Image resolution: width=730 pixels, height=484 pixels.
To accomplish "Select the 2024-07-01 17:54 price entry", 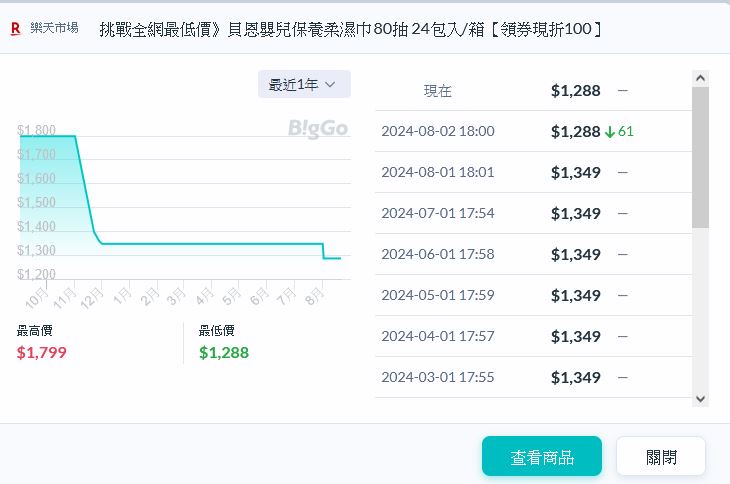I will (x=532, y=213).
